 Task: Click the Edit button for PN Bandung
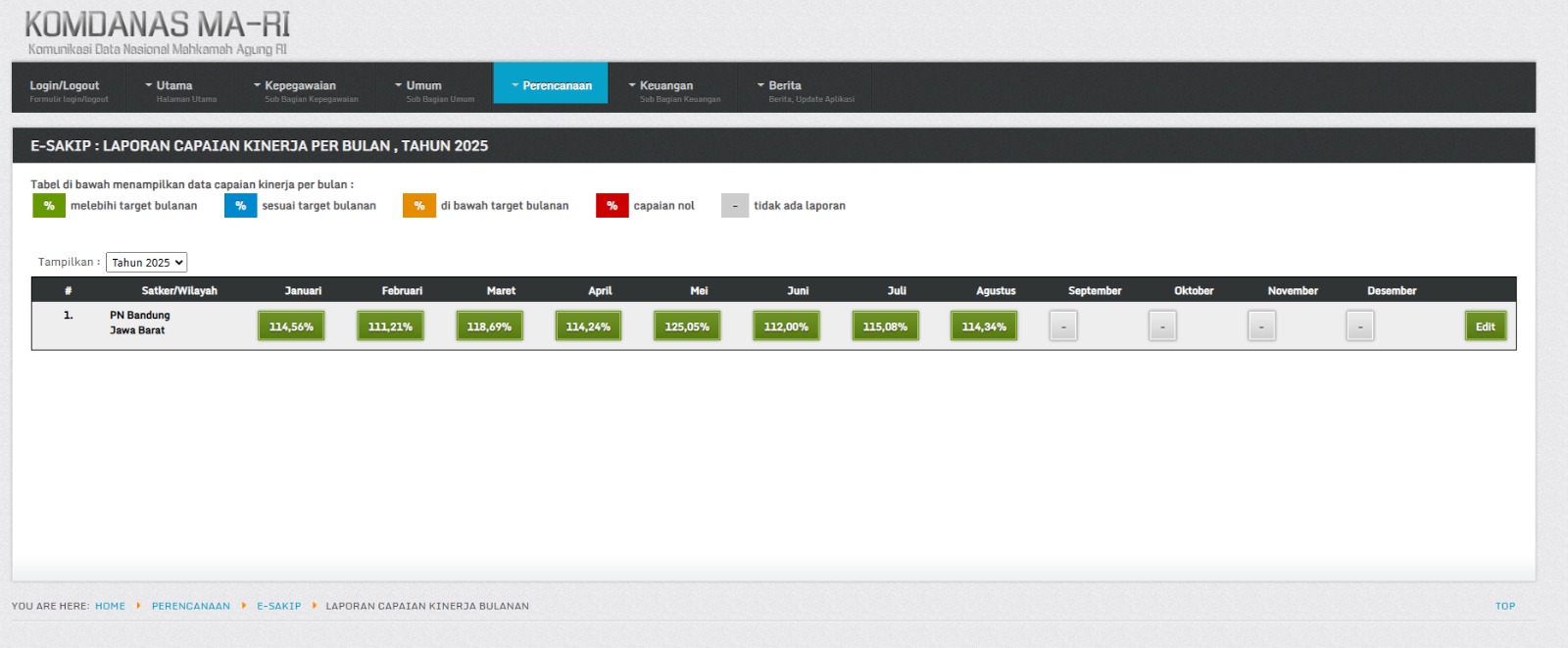(1485, 326)
